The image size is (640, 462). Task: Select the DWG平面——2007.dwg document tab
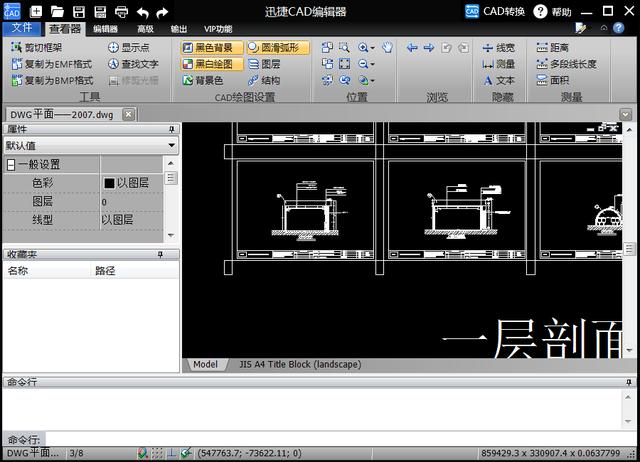tap(62, 114)
